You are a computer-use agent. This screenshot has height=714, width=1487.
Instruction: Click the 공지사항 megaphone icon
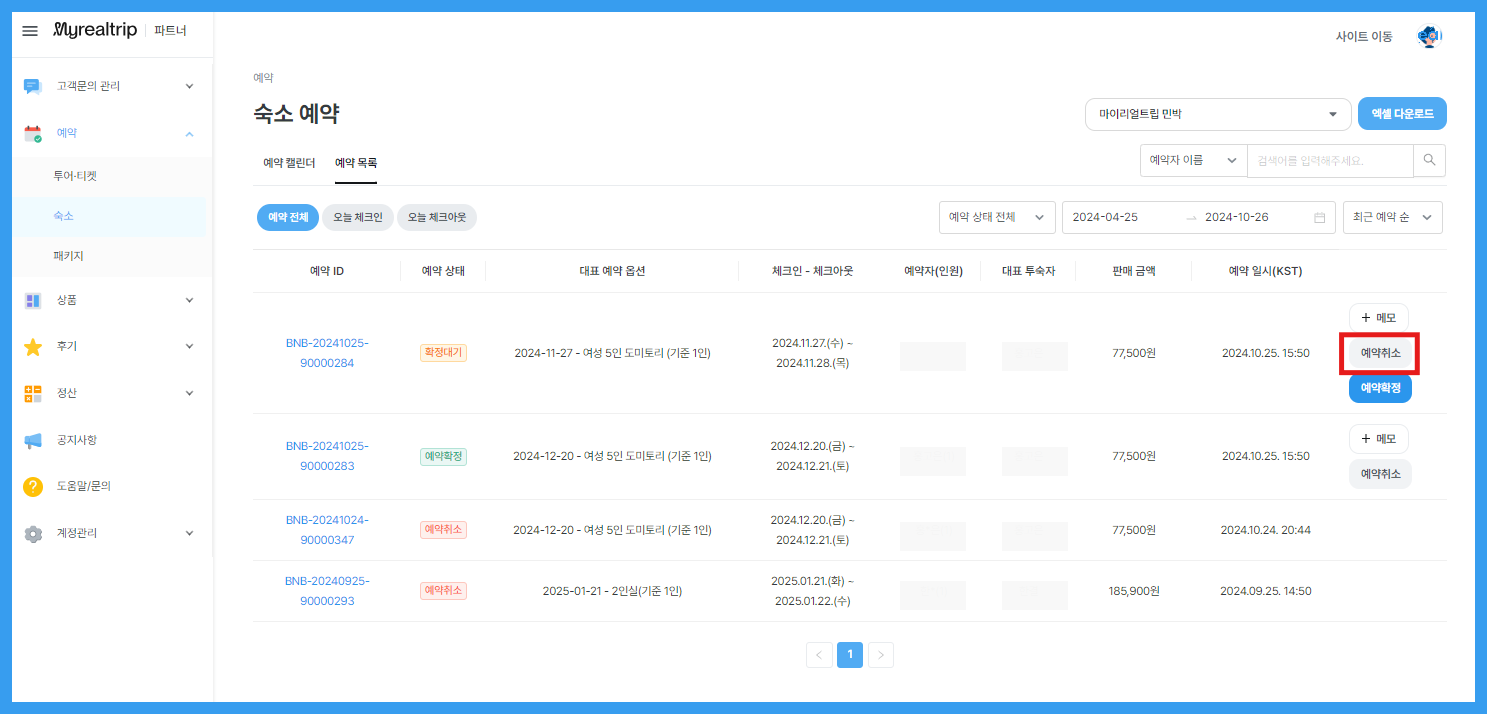click(31, 439)
